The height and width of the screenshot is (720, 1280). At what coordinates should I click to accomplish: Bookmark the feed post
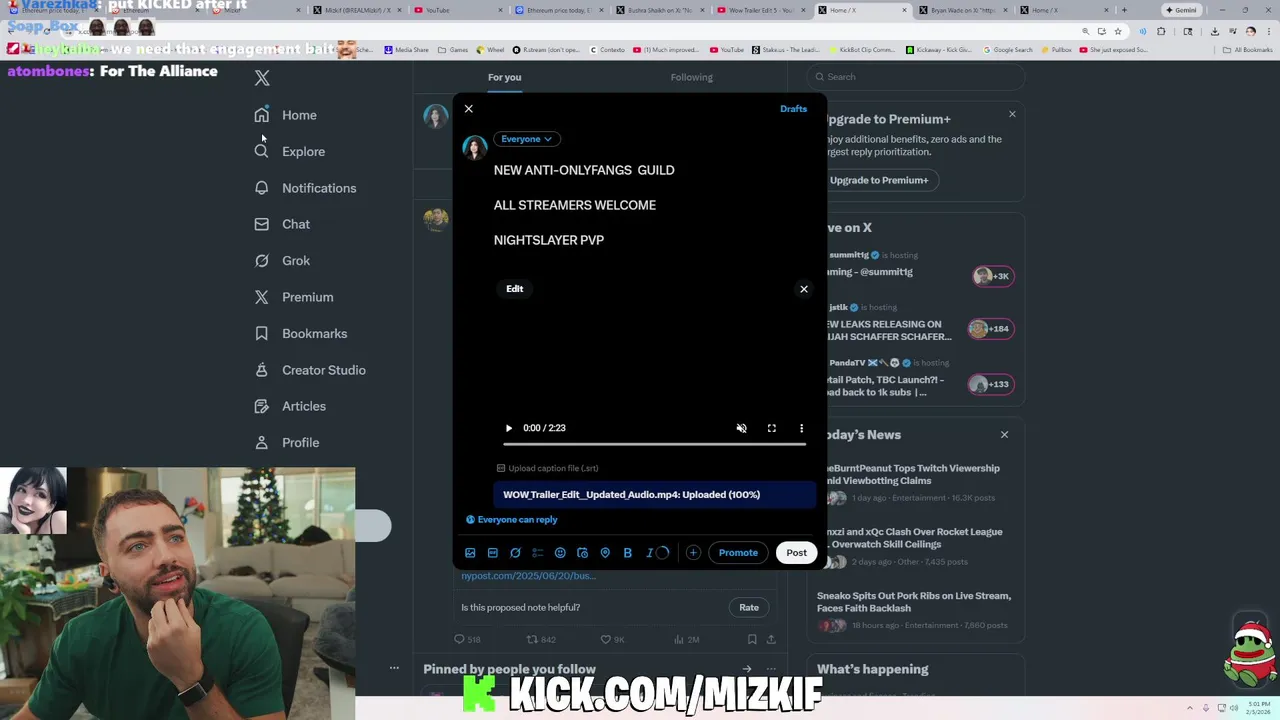point(752,639)
